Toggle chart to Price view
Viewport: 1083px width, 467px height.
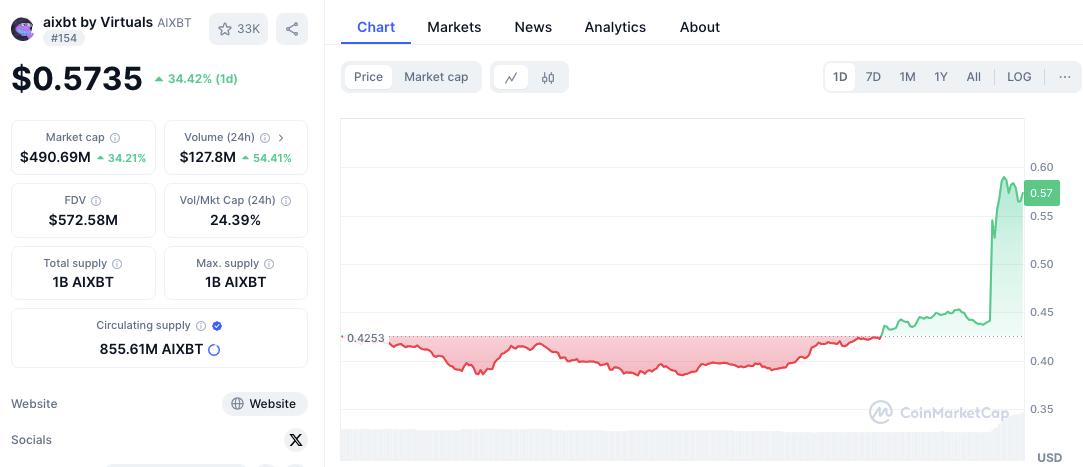368,77
